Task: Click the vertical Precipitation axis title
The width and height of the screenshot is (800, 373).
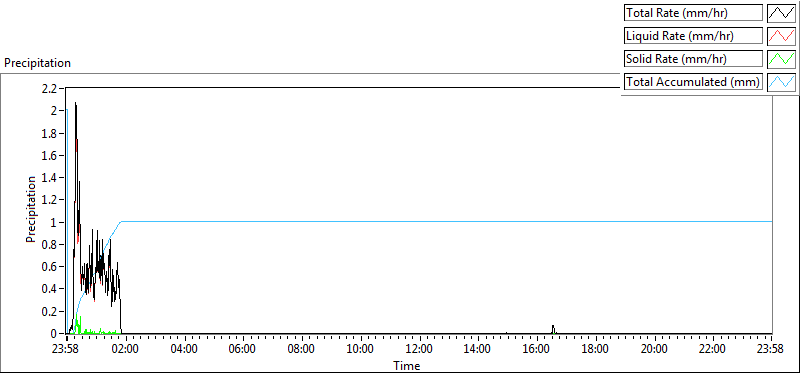Action: pyautogui.click(x=32, y=209)
